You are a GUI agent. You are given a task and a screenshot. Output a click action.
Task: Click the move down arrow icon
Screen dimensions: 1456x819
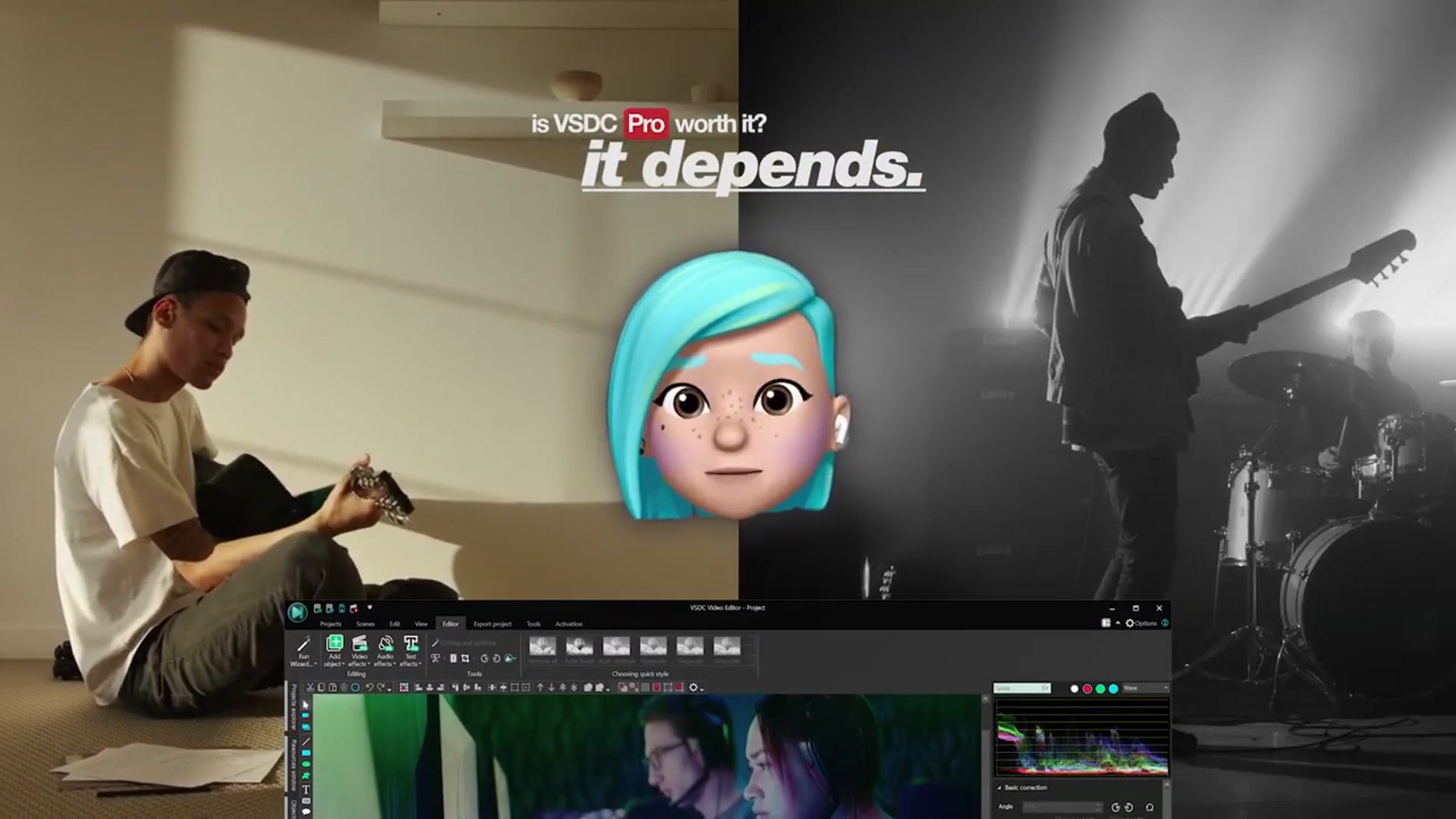pos(551,687)
